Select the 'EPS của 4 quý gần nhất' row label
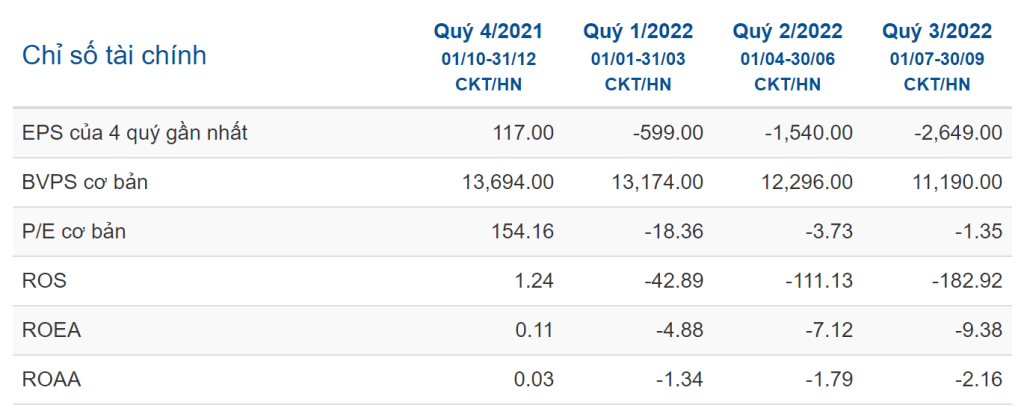The height and width of the screenshot is (411, 1024). 134,133
